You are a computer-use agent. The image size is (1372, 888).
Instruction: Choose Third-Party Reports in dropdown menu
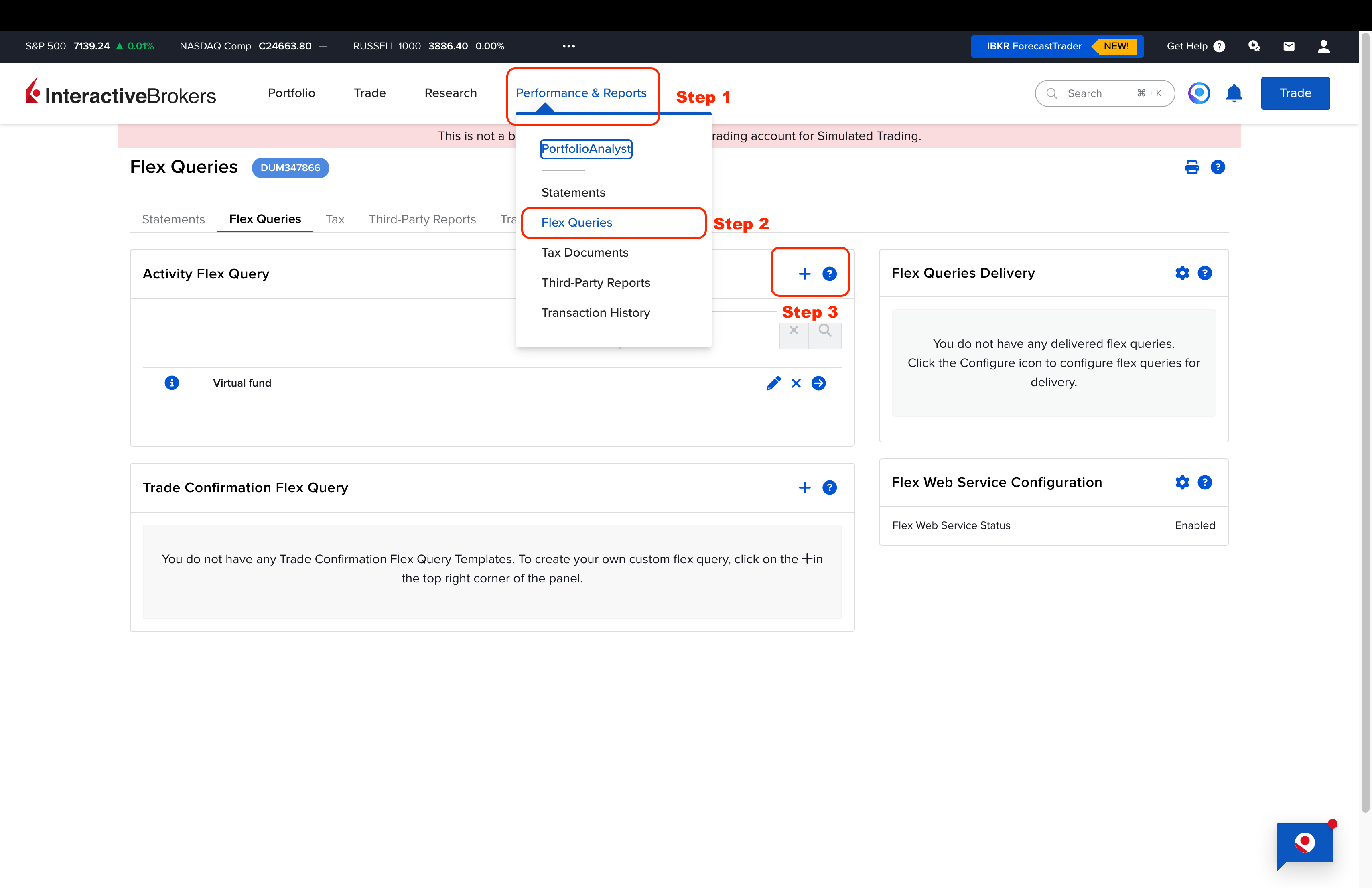pyautogui.click(x=595, y=282)
